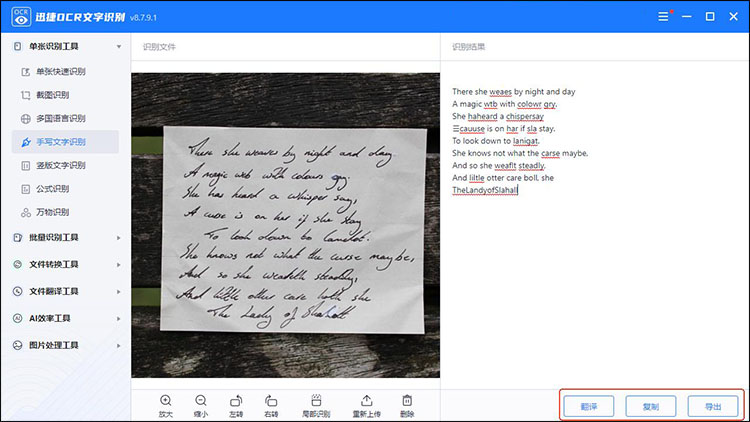Click the line 'There she weaes by night and day'
Viewport: 750px width, 422px height.
point(514,91)
